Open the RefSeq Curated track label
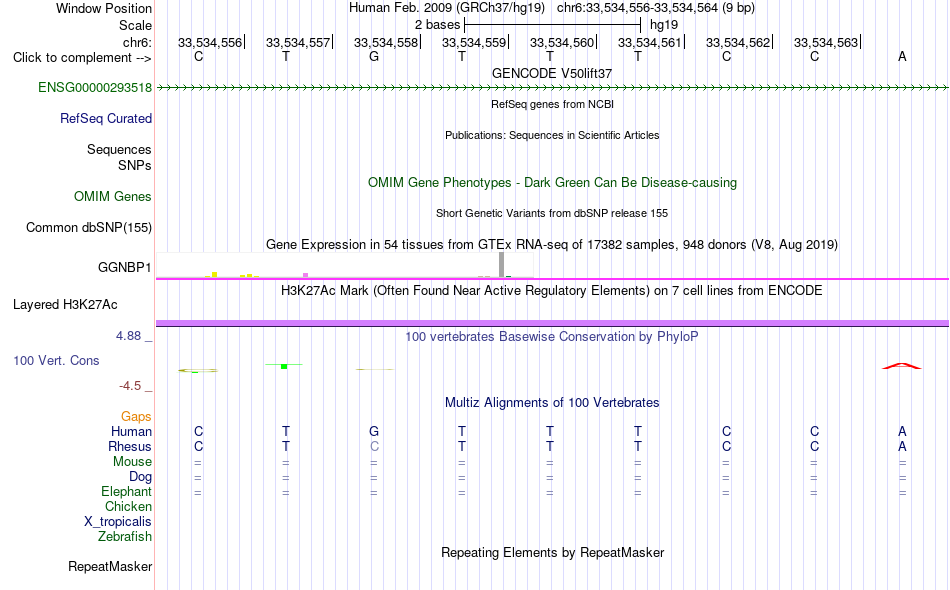The width and height of the screenshot is (950, 590). 105,119
